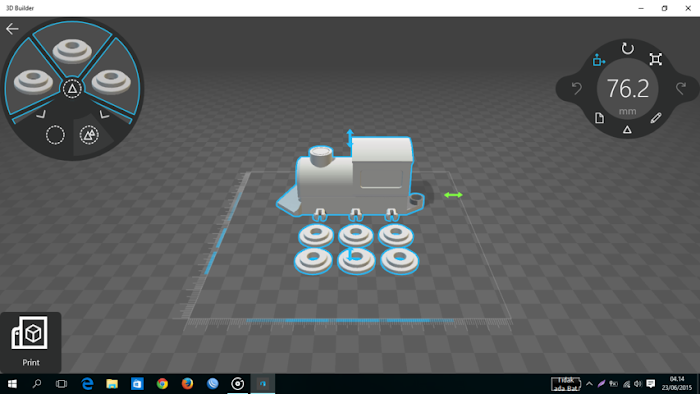Click the volume speaker tray icon
Screen dimensions: 700x394
(638, 384)
